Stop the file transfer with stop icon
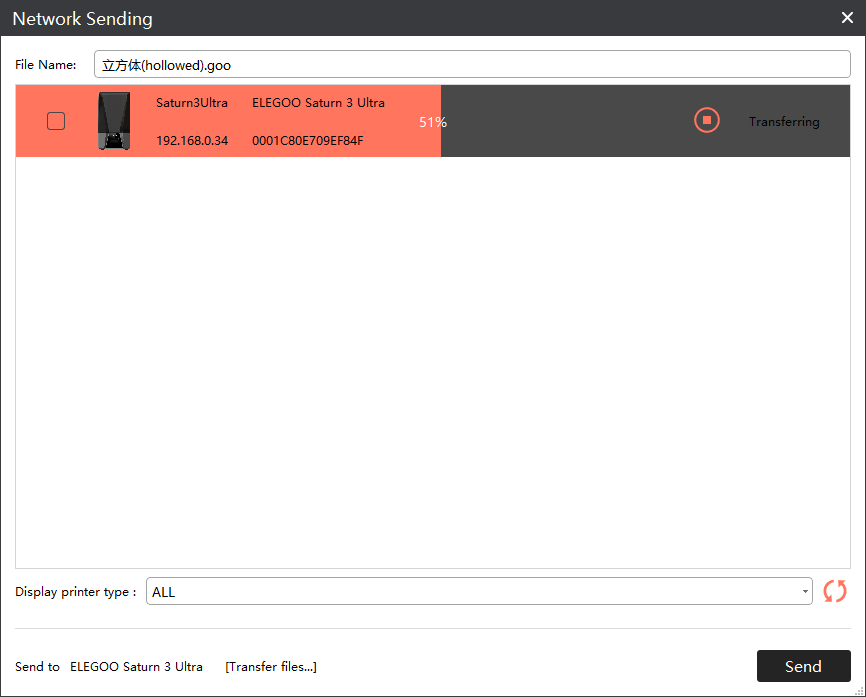 click(x=706, y=120)
